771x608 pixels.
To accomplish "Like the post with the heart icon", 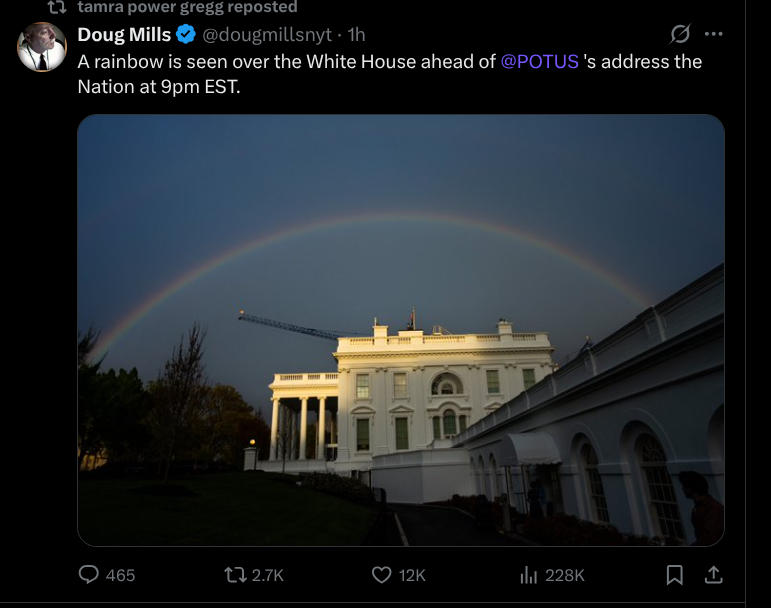I will coord(381,575).
